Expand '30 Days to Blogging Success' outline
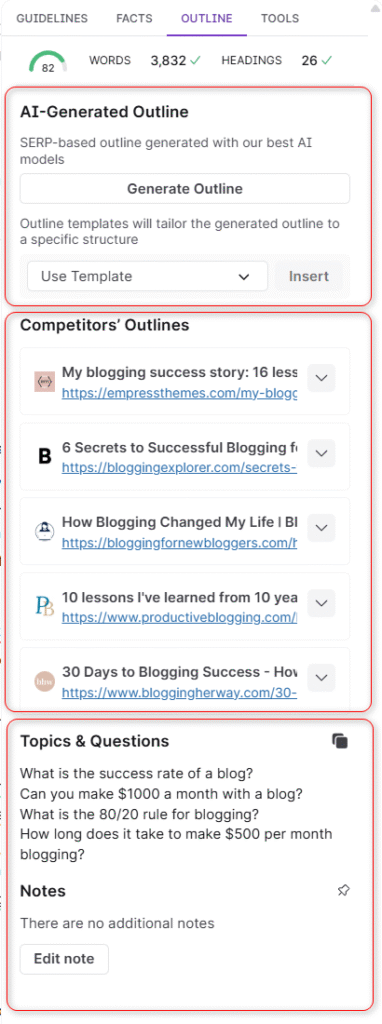382x1024 pixels. [321, 677]
